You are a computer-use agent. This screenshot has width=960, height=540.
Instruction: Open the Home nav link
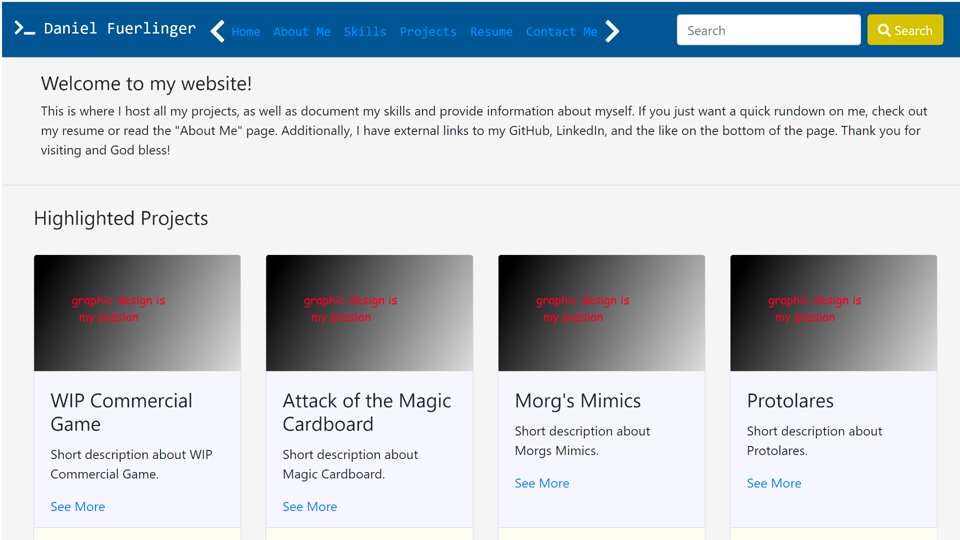tap(246, 32)
